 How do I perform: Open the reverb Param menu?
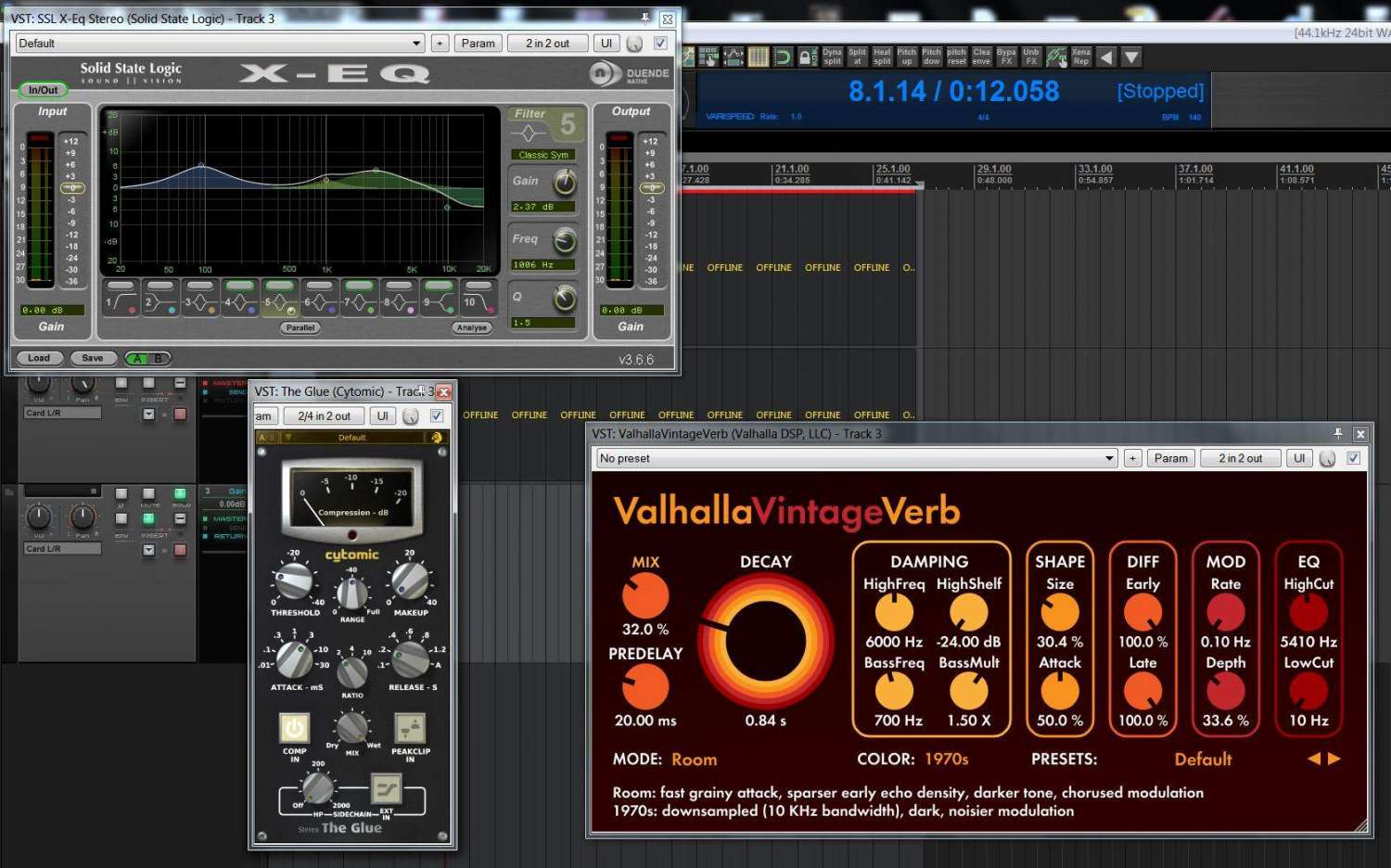click(x=1170, y=458)
